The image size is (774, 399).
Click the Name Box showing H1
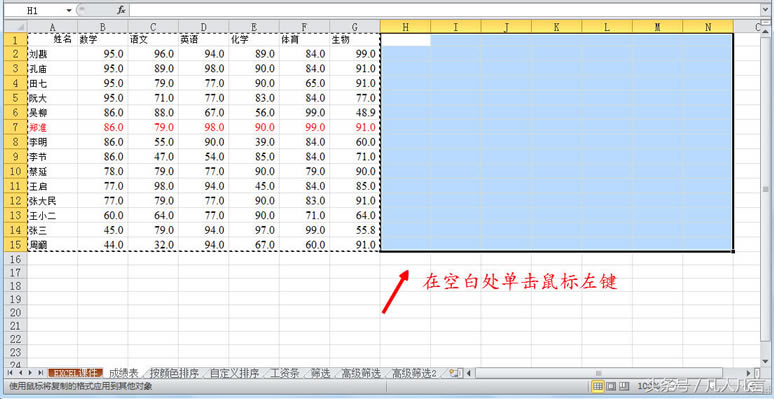pos(38,10)
